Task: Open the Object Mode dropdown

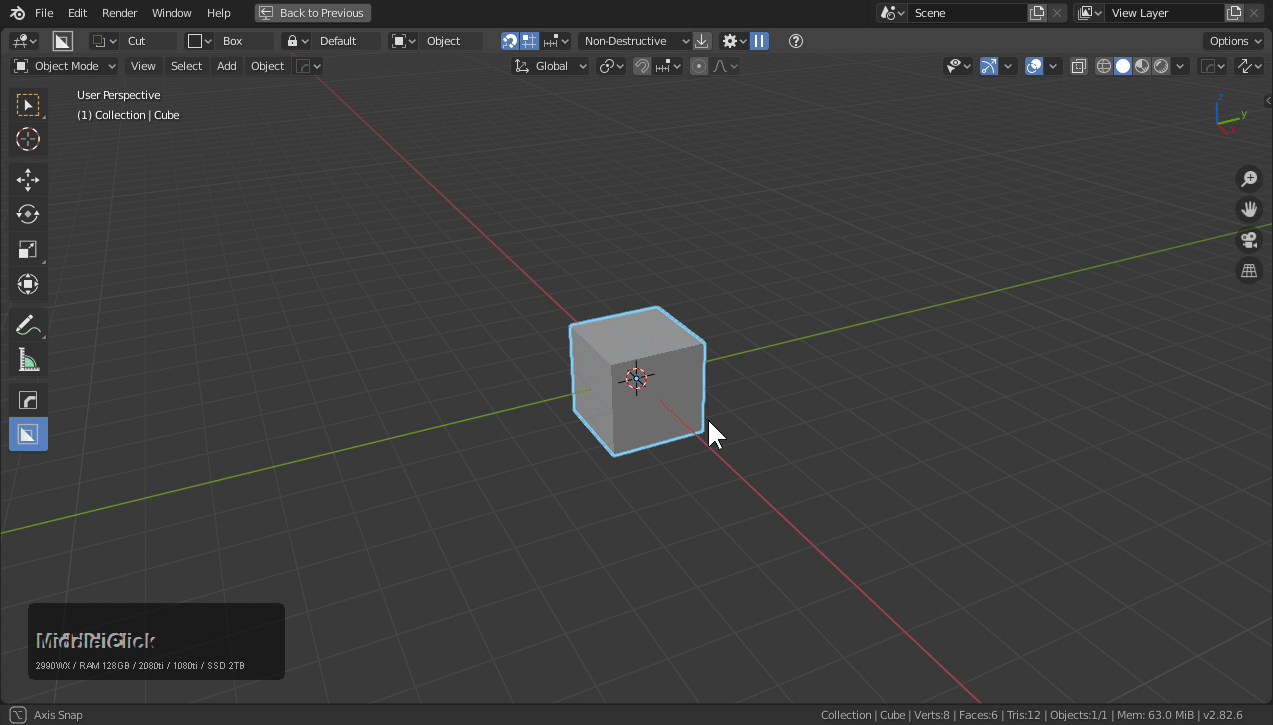Action: [x=65, y=66]
